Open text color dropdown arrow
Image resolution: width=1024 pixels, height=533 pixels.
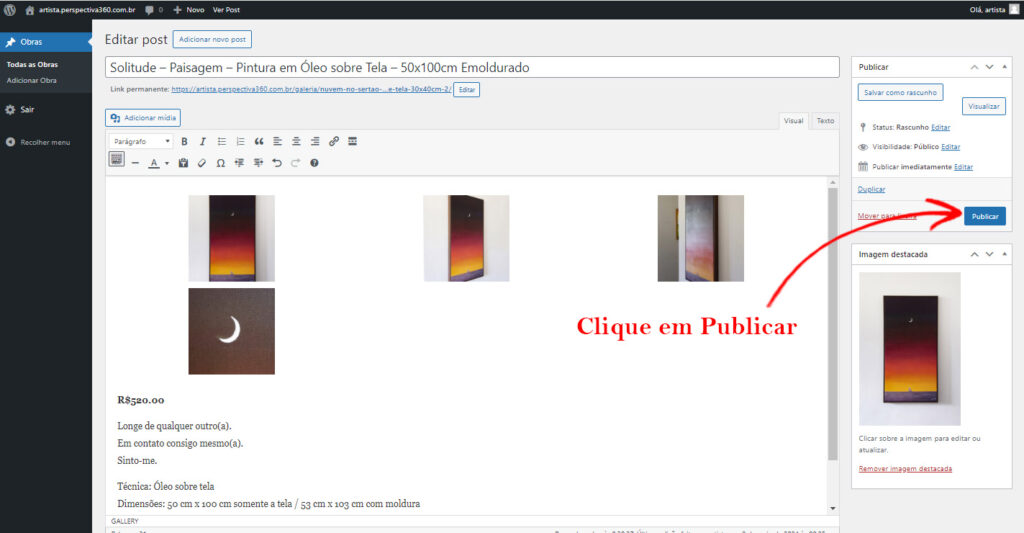167,163
